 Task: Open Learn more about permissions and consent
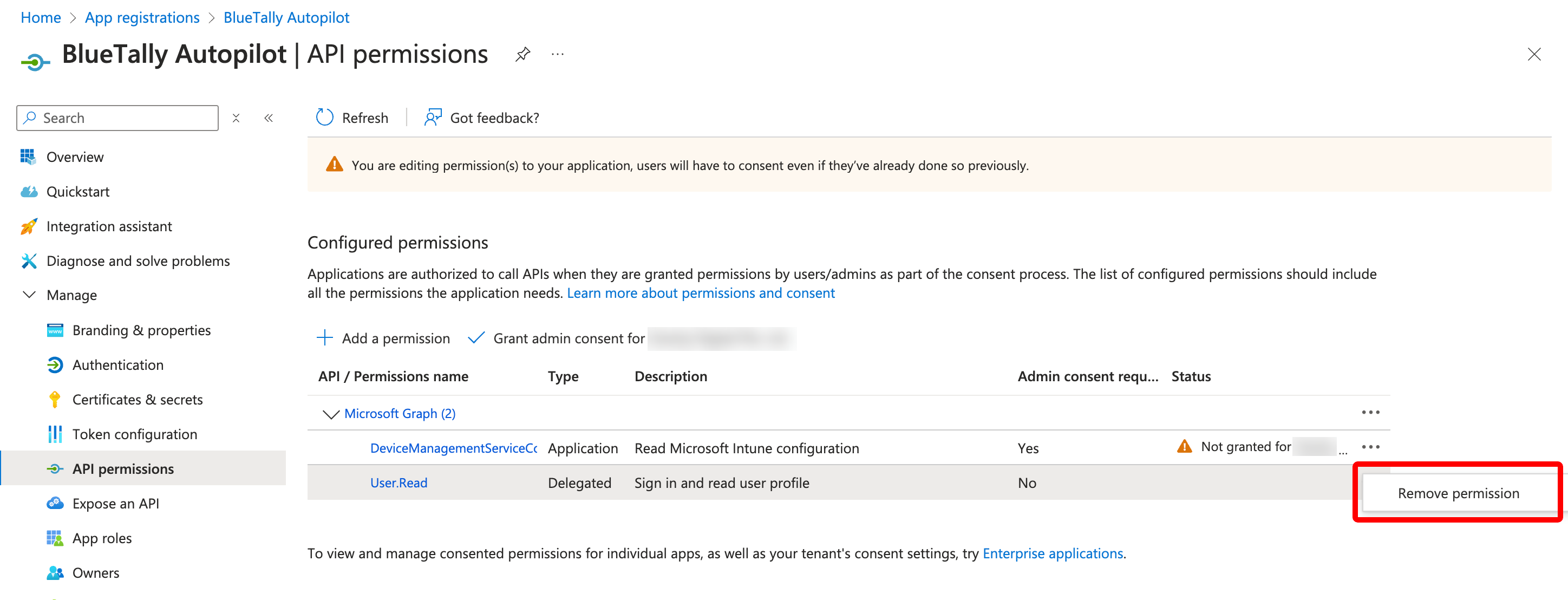coord(701,293)
